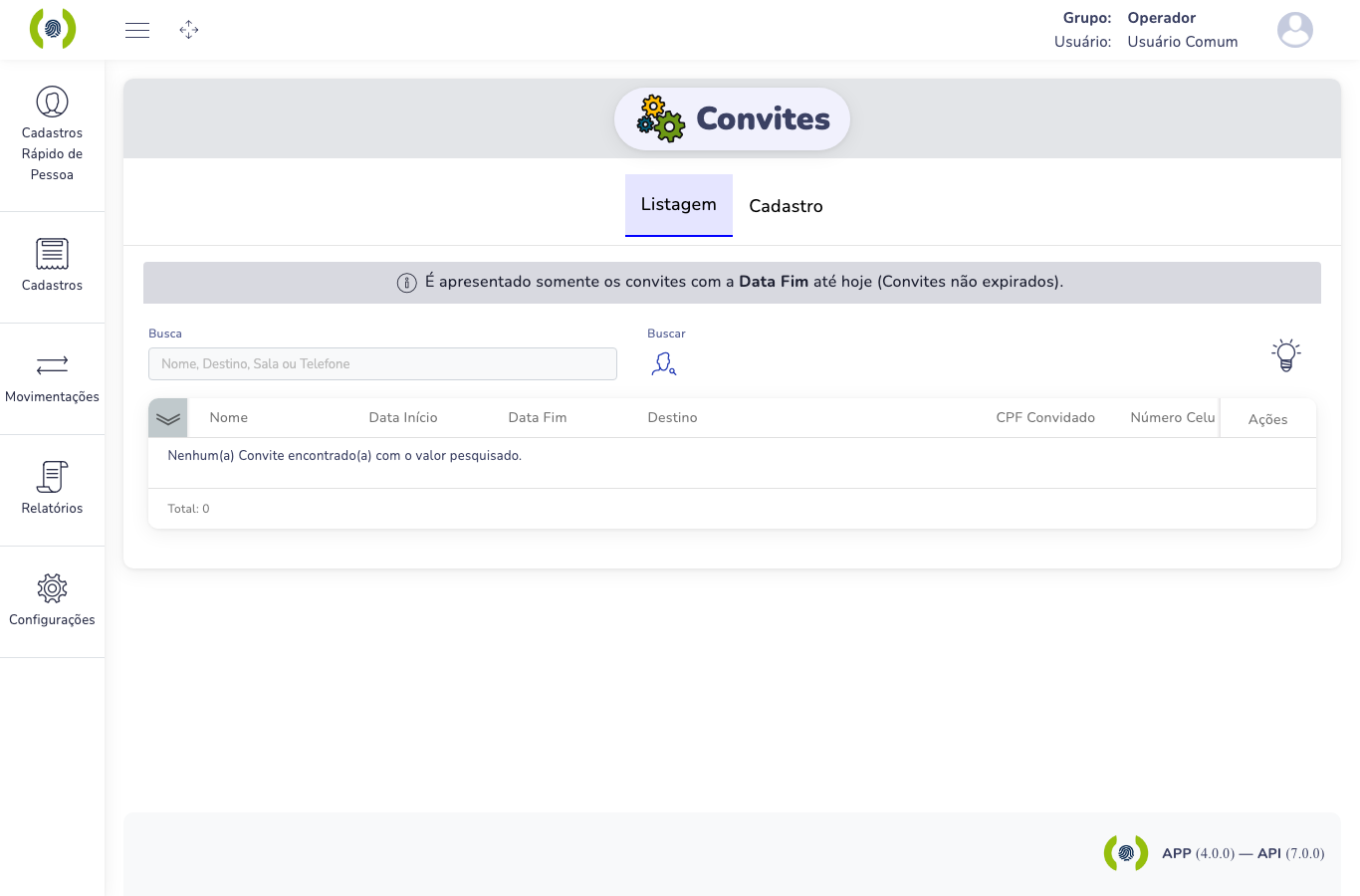This screenshot has width=1360, height=896.
Task: Click the API (7.0.0) version text
Action: tap(1291, 853)
